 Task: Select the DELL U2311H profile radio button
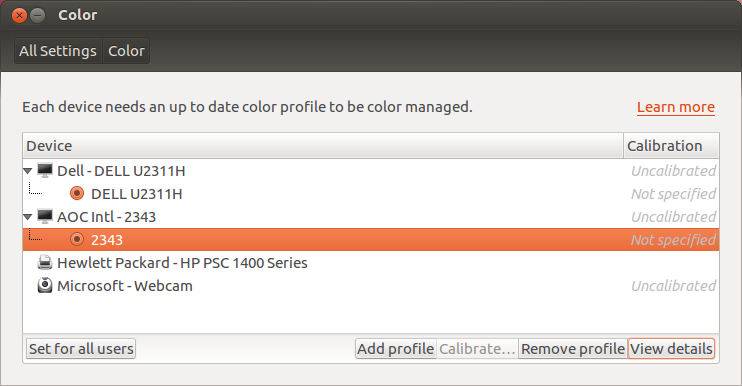pos(77,193)
